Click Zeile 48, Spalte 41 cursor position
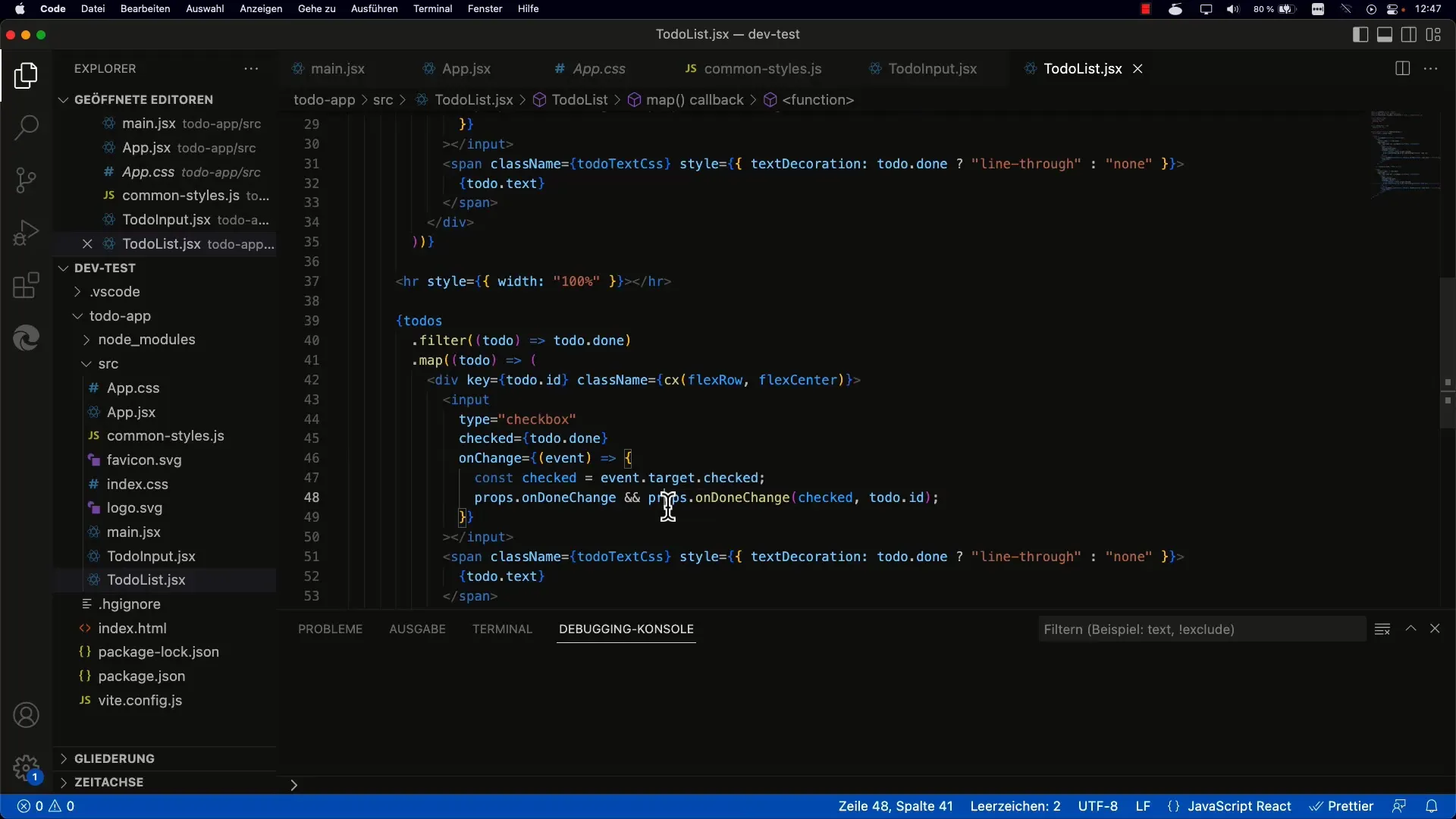 click(896, 806)
